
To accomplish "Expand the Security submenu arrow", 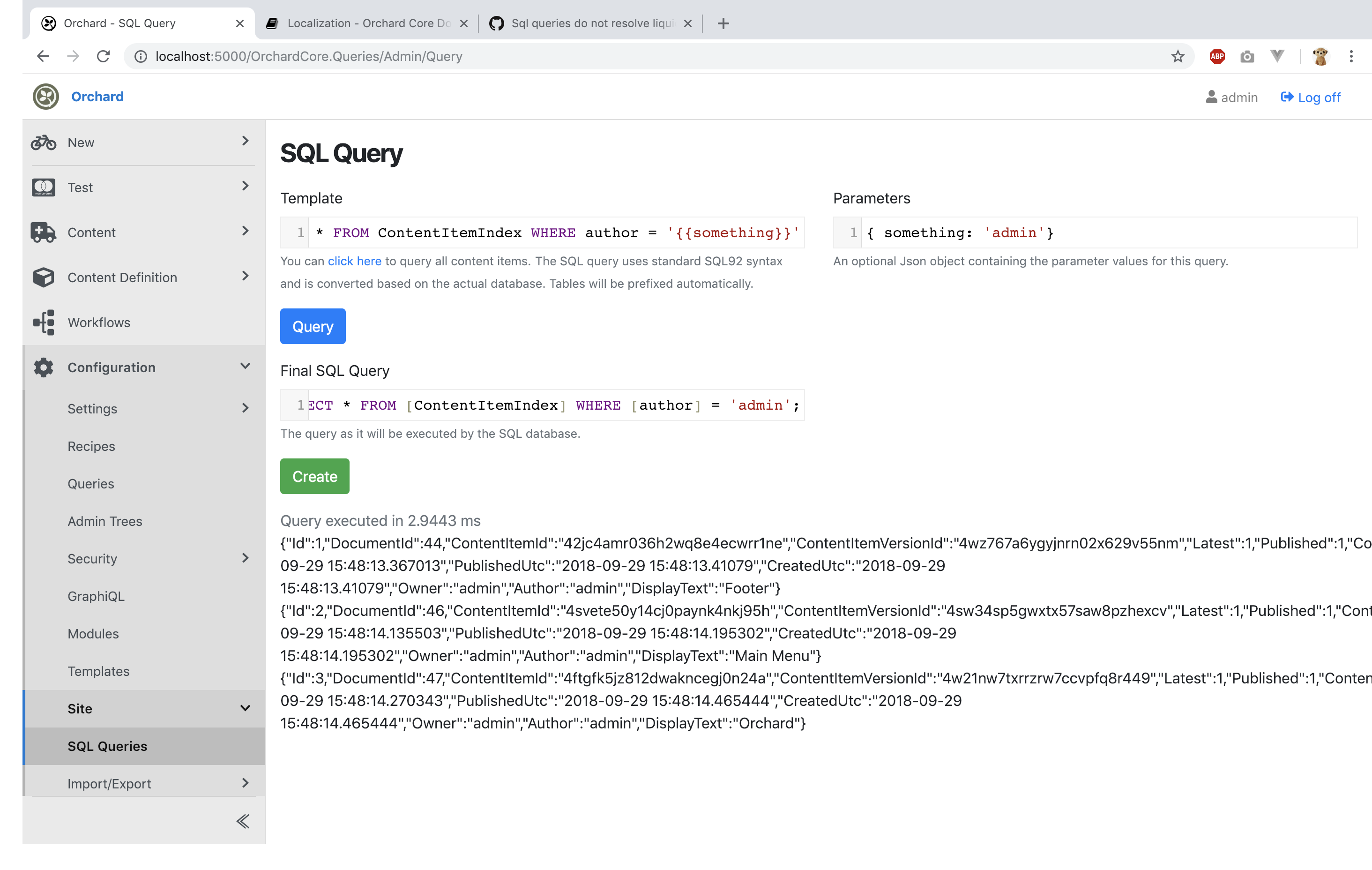I will (x=246, y=558).
